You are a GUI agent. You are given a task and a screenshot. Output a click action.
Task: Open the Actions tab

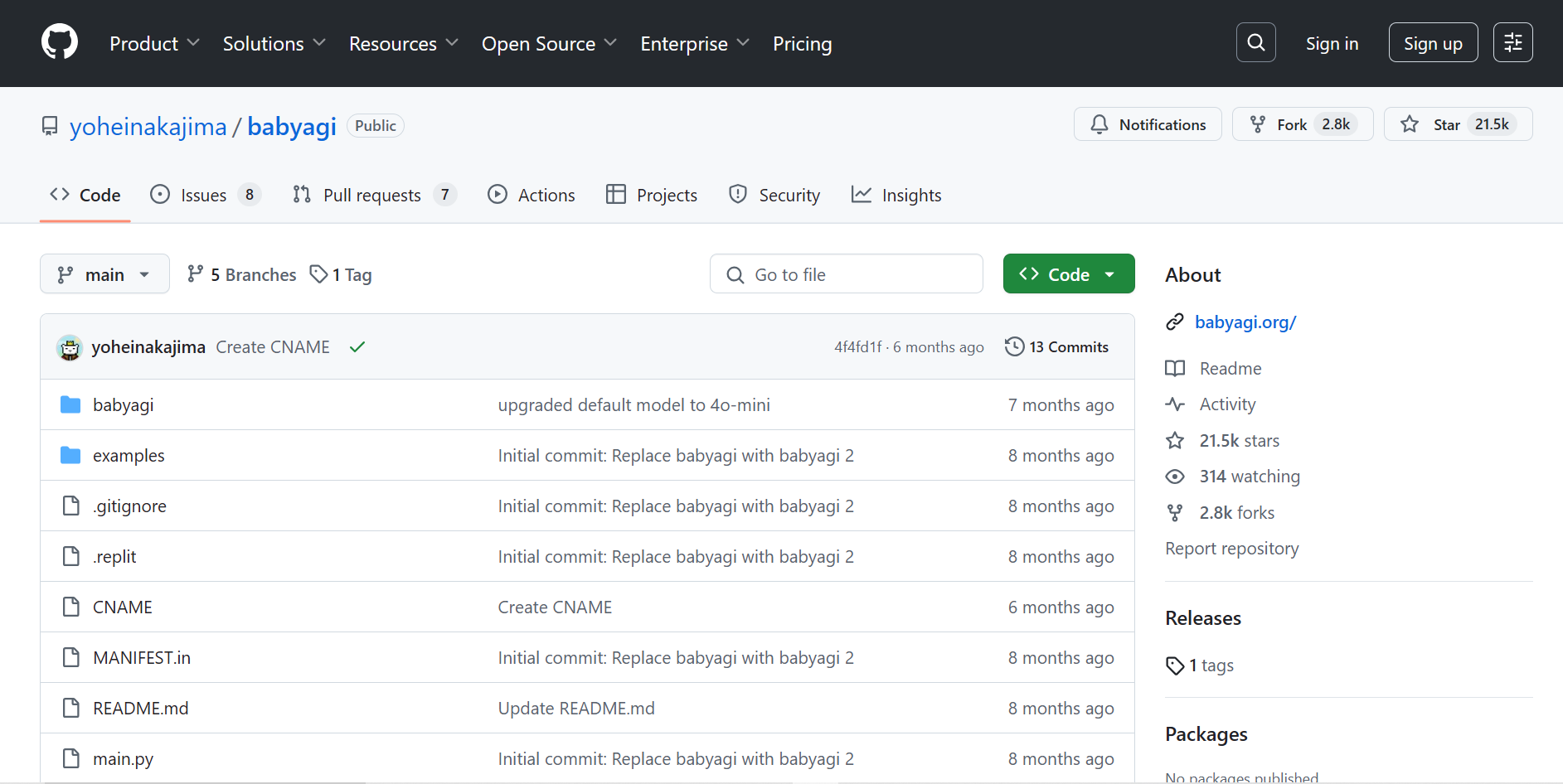(x=532, y=195)
